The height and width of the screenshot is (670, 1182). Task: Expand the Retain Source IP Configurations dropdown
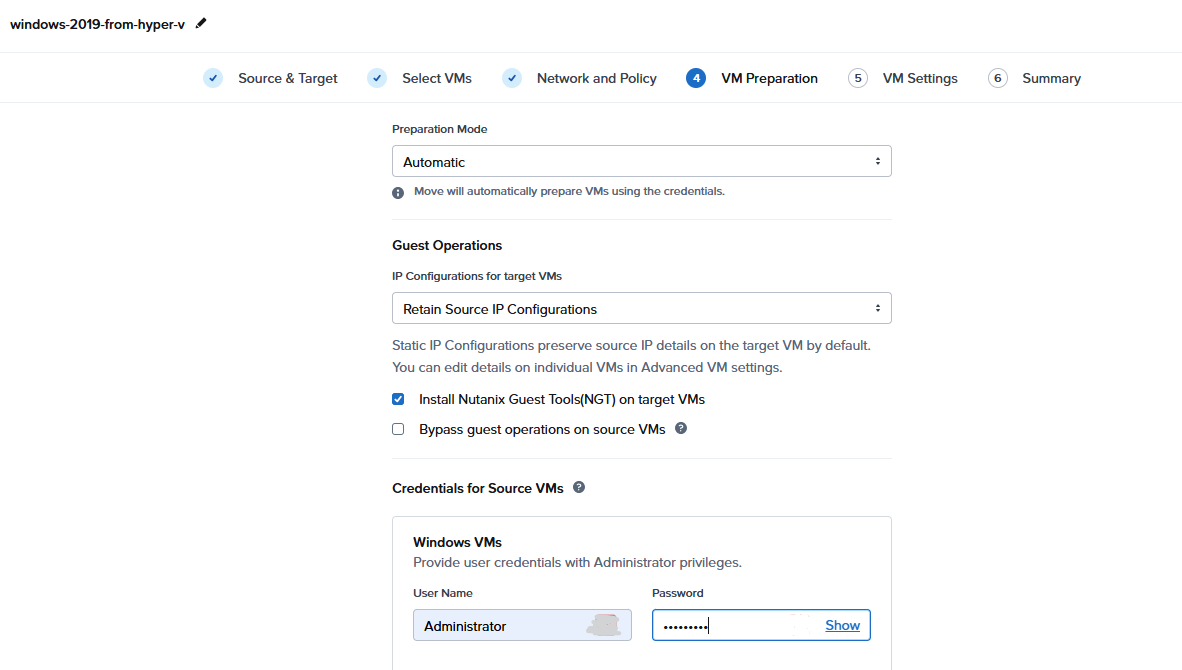[x=641, y=309]
